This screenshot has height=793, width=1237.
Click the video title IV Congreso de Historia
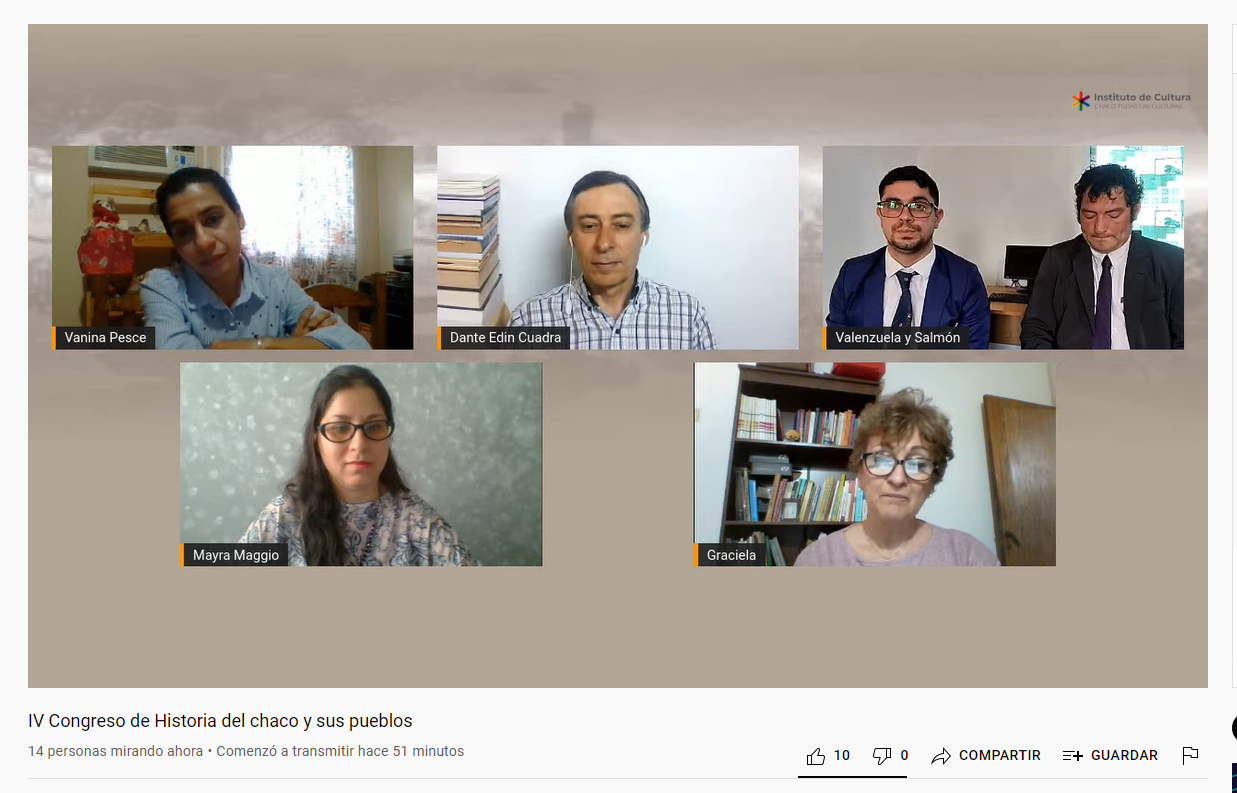click(x=220, y=721)
